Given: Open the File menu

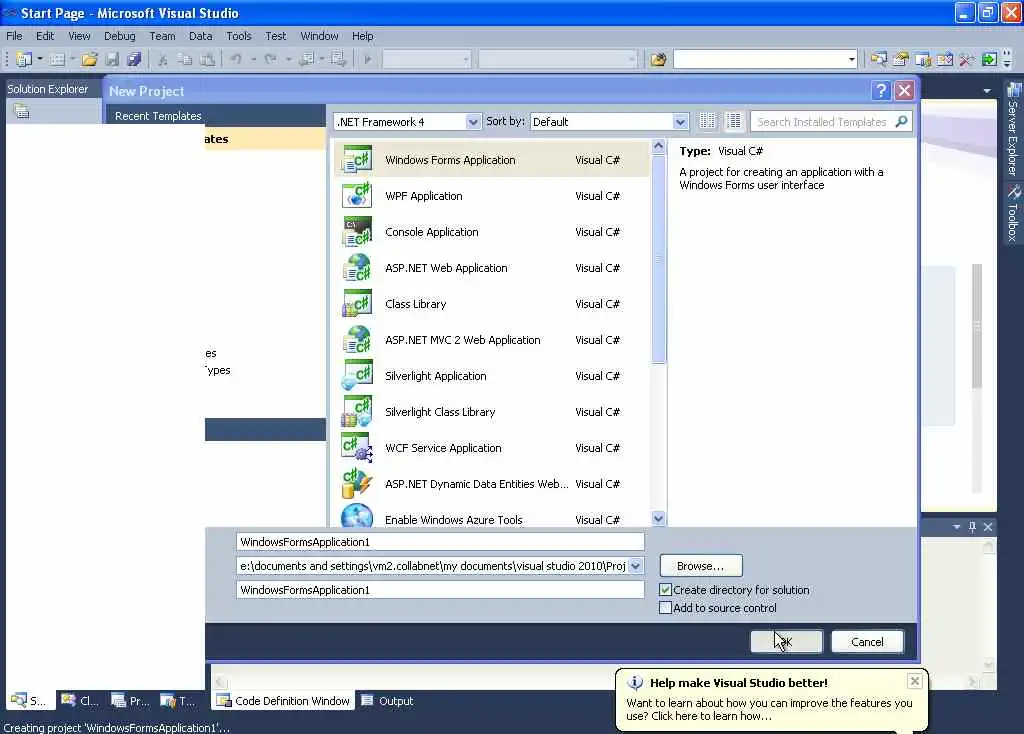Looking at the screenshot, I should (x=14, y=36).
